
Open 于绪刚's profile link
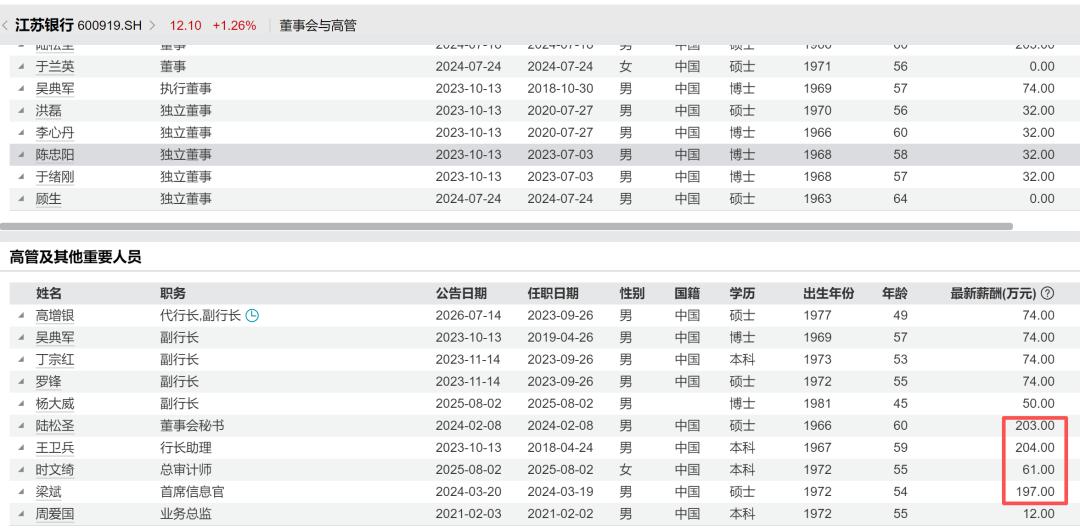pyautogui.click(x=55, y=177)
